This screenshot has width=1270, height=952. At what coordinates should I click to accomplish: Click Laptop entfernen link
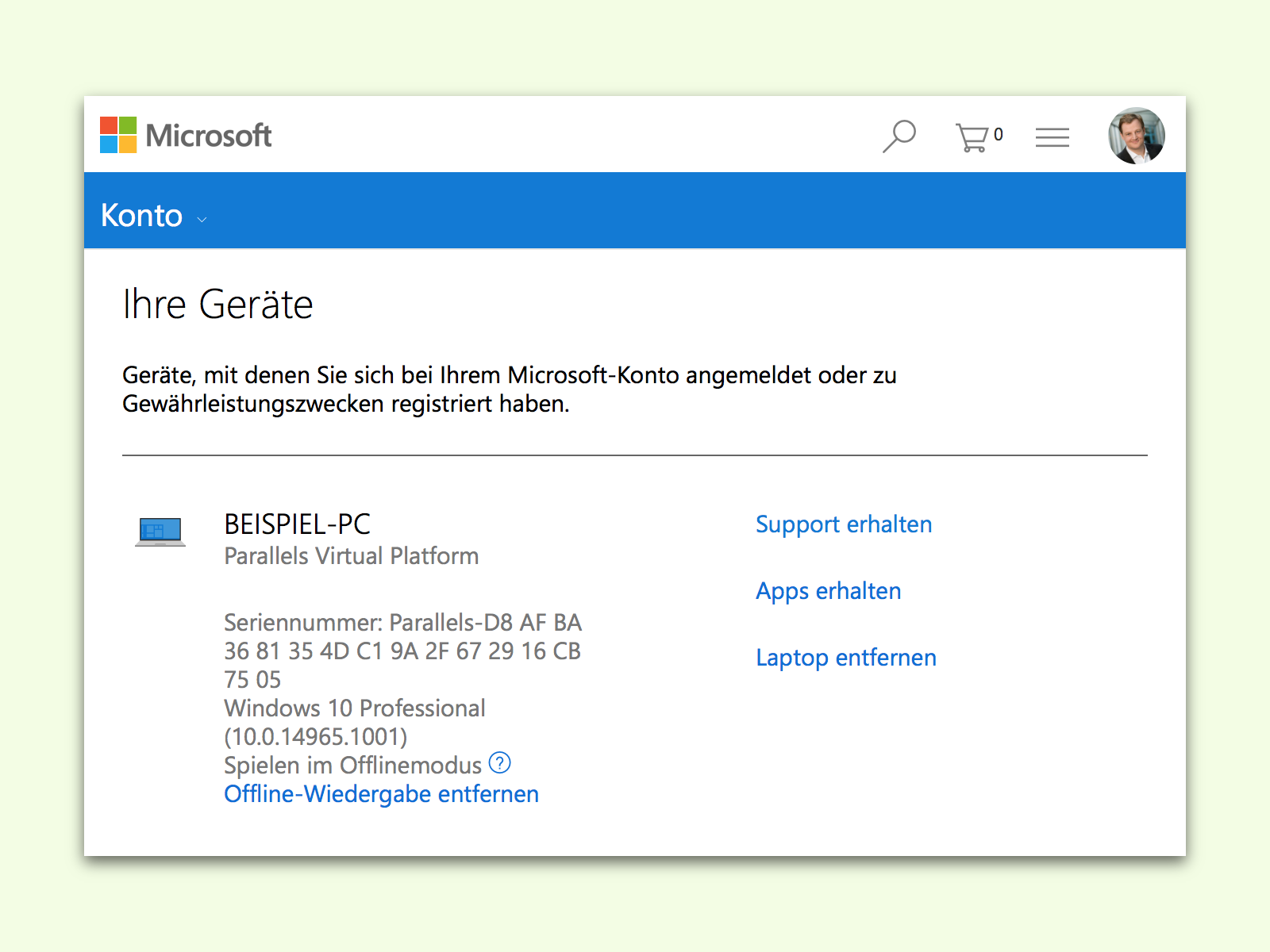[x=846, y=658]
